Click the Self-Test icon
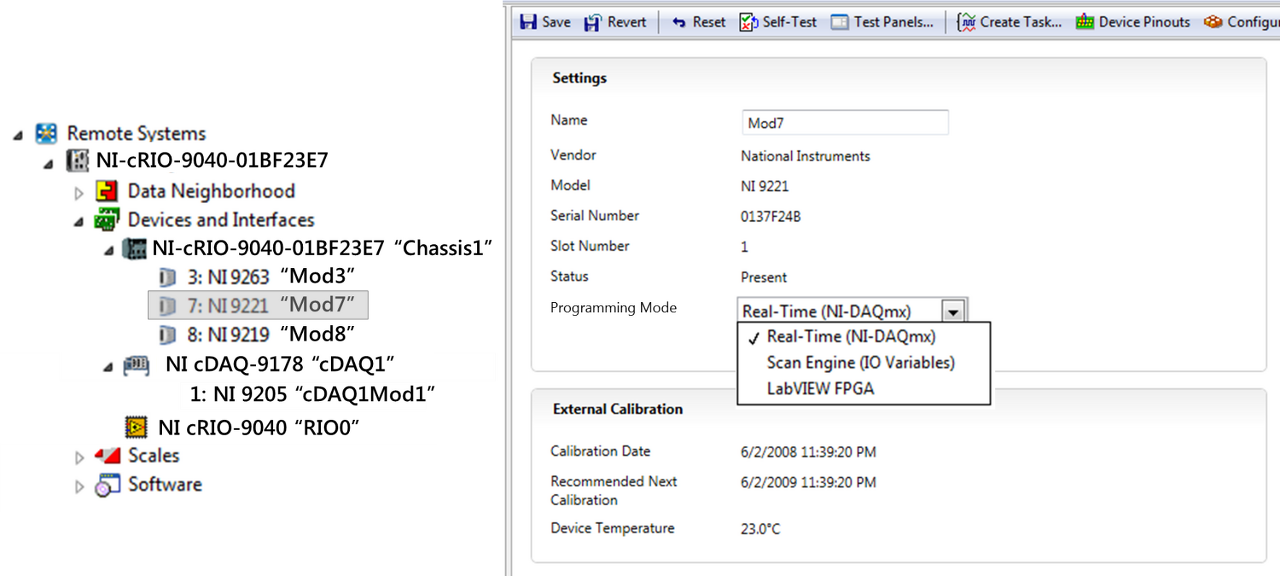Image resolution: width=1280 pixels, height=576 pixels. tap(749, 22)
